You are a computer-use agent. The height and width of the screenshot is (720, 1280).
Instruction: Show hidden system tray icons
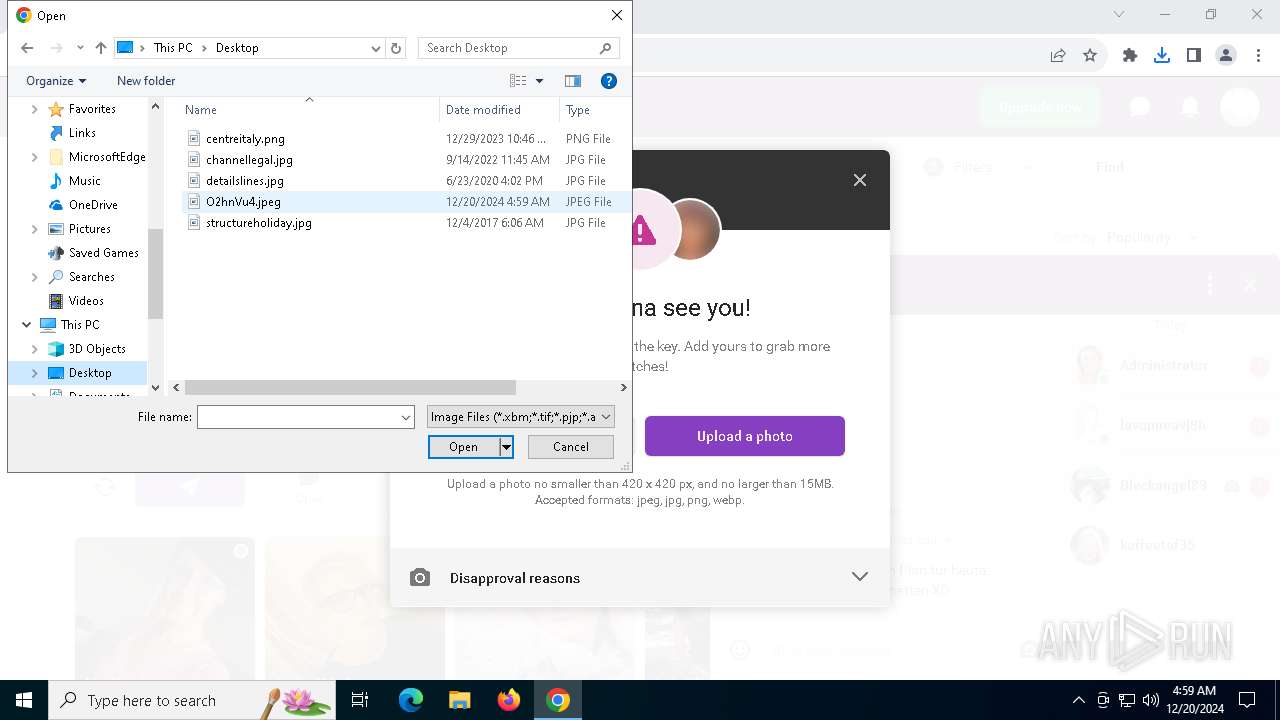point(1078,700)
